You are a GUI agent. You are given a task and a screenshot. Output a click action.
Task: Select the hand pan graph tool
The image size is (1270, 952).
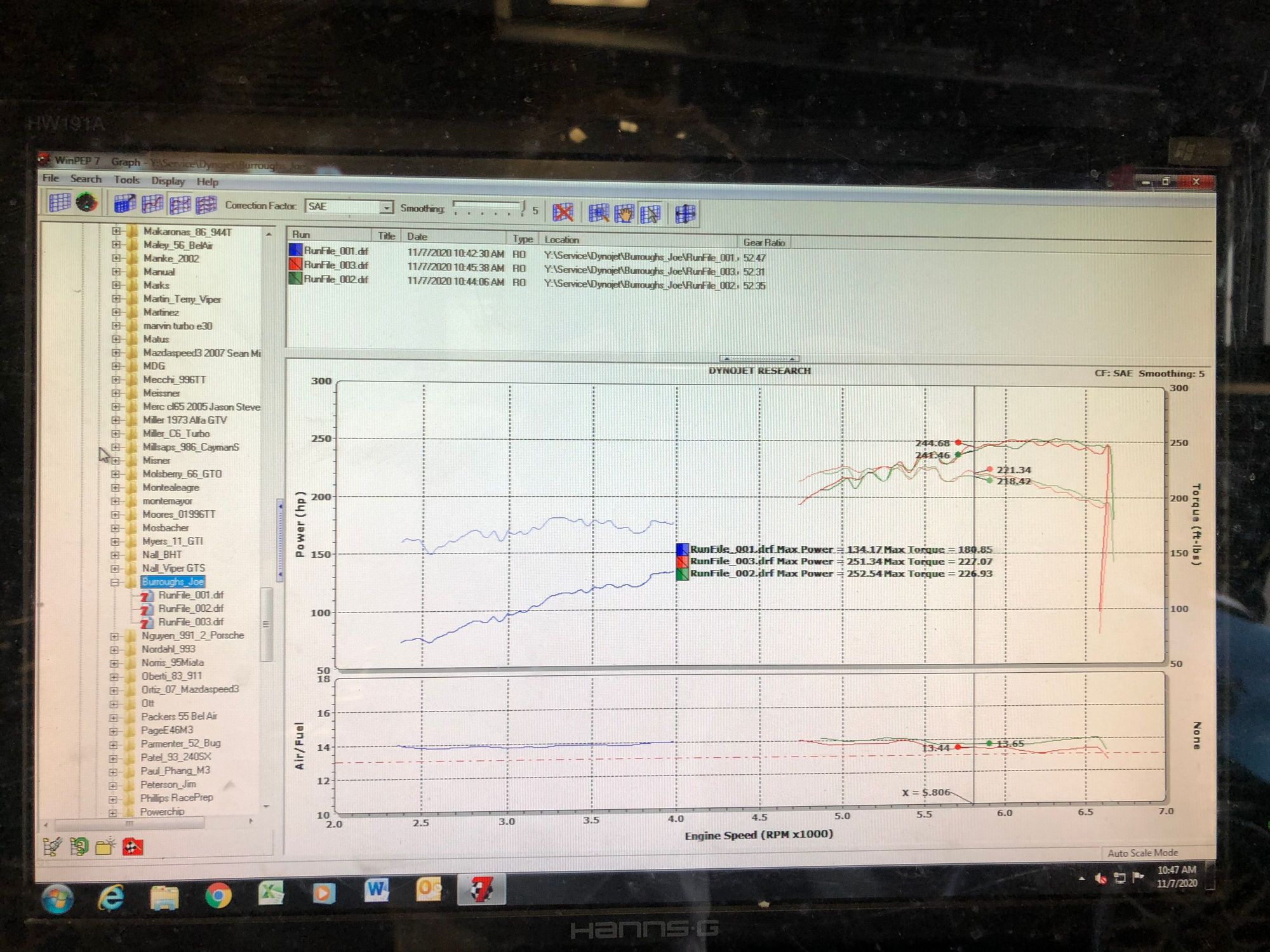[x=624, y=214]
